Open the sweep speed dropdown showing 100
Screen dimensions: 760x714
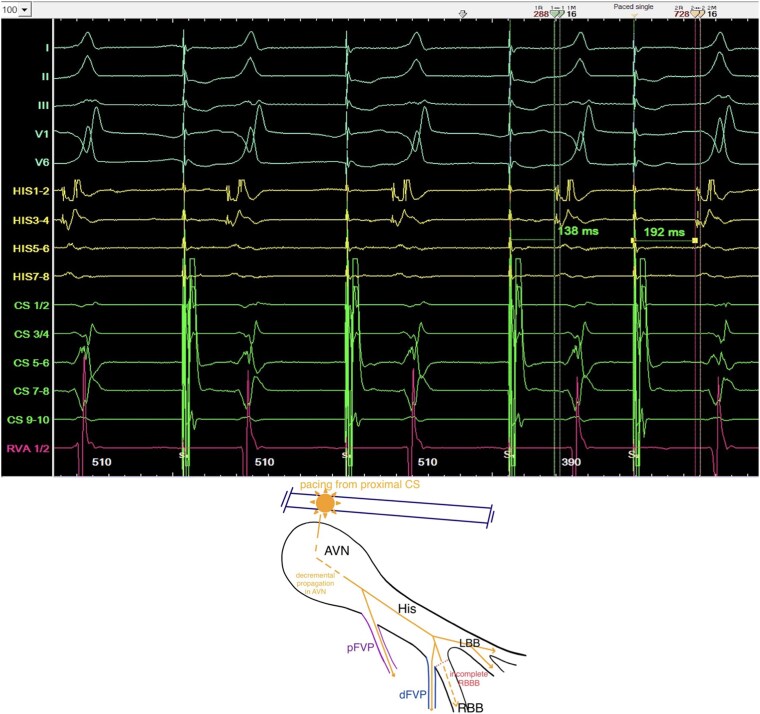(24, 9)
